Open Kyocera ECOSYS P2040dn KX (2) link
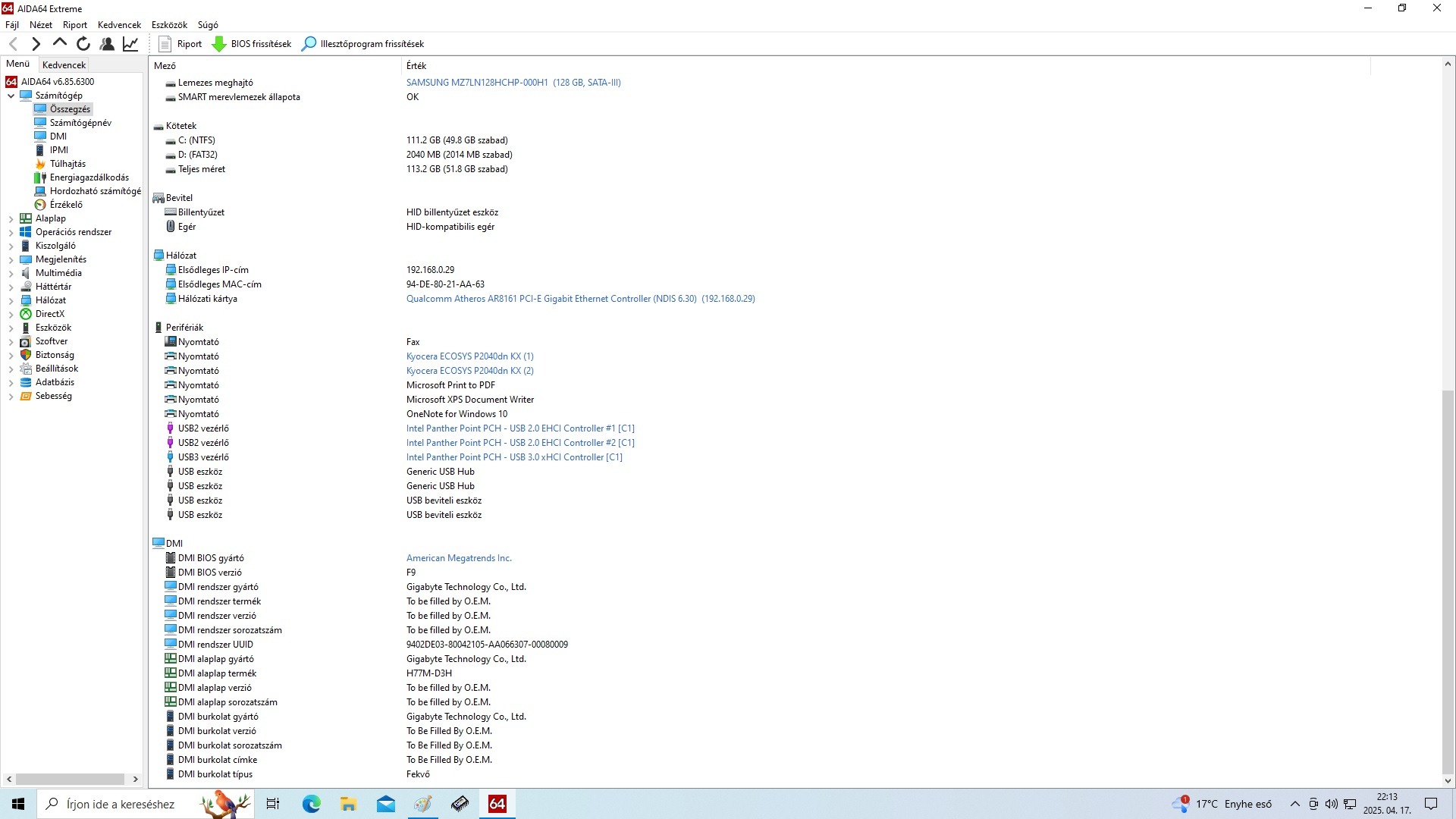This screenshot has width=1456, height=819. (x=469, y=371)
